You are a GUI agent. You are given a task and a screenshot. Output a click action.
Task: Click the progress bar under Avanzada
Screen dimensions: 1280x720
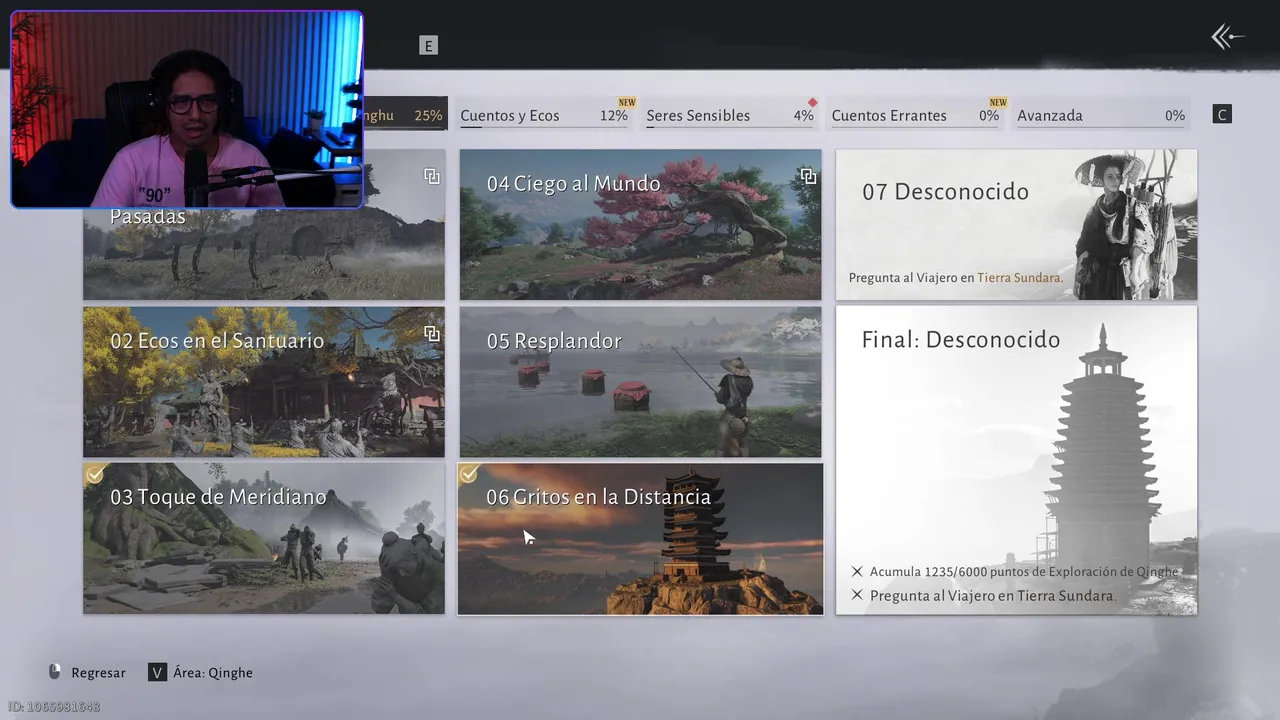click(x=1101, y=127)
